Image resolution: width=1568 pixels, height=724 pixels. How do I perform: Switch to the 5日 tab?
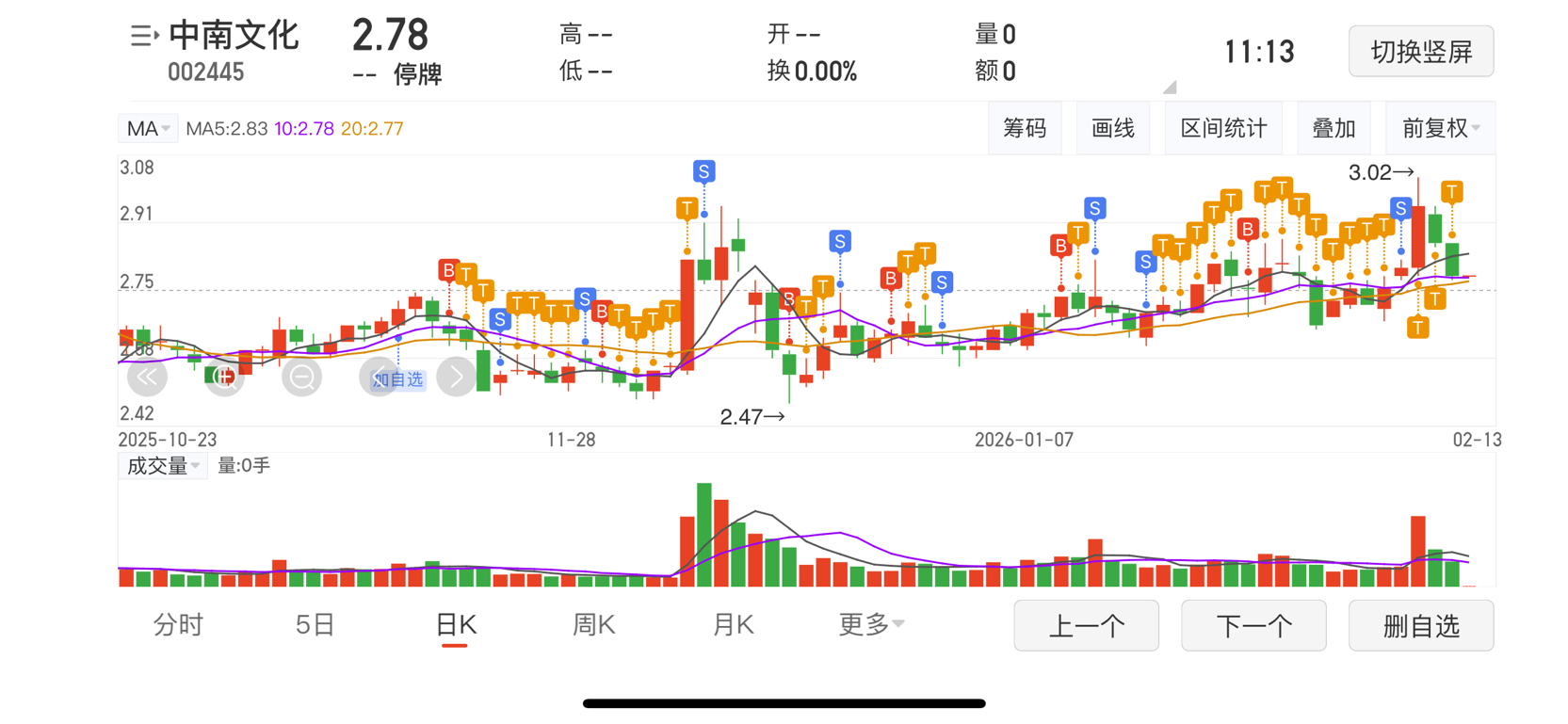pos(315,624)
